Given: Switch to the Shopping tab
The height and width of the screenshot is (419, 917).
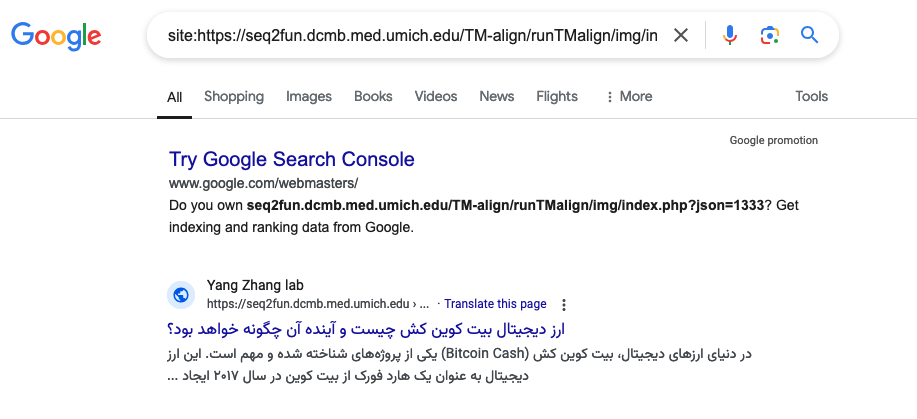Looking at the screenshot, I should click(234, 97).
